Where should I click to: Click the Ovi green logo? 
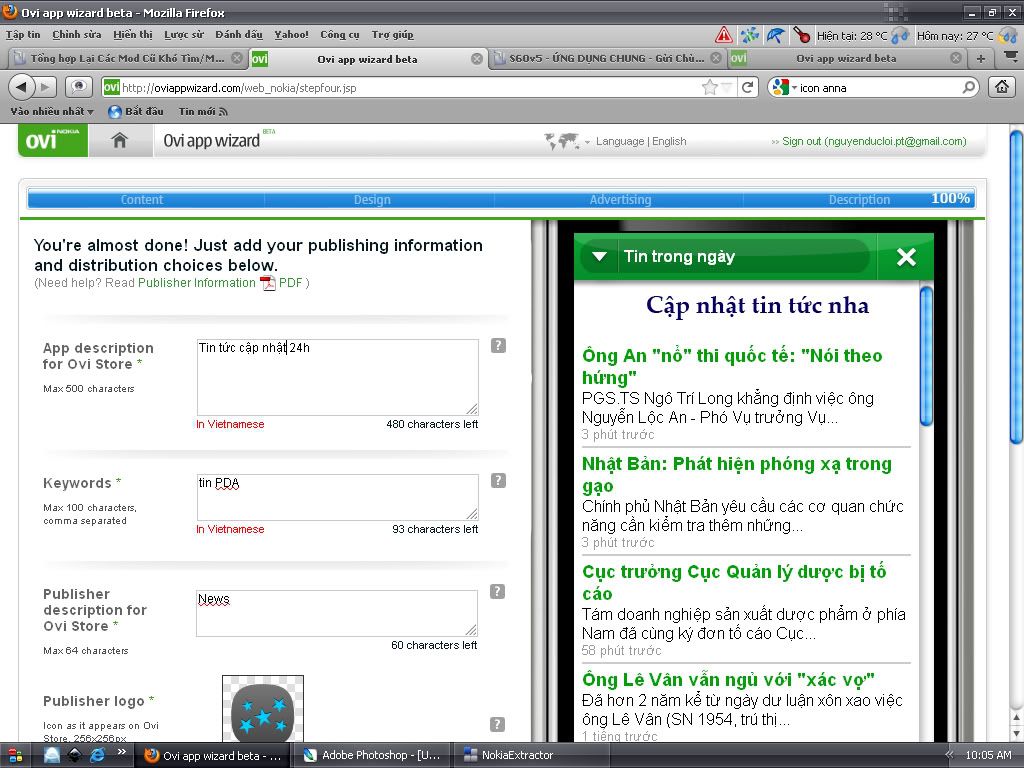coord(52,140)
